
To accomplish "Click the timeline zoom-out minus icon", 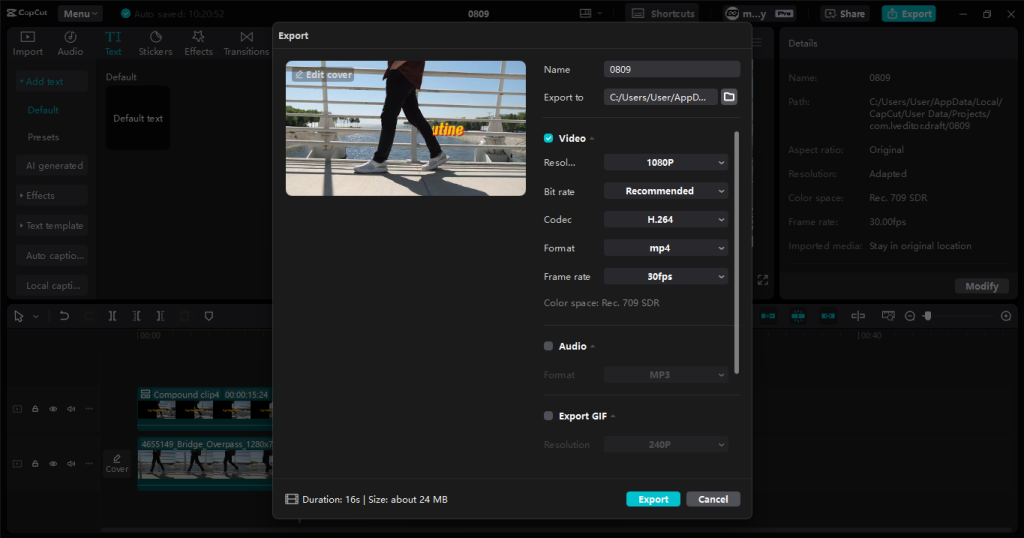I will tap(910, 316).
